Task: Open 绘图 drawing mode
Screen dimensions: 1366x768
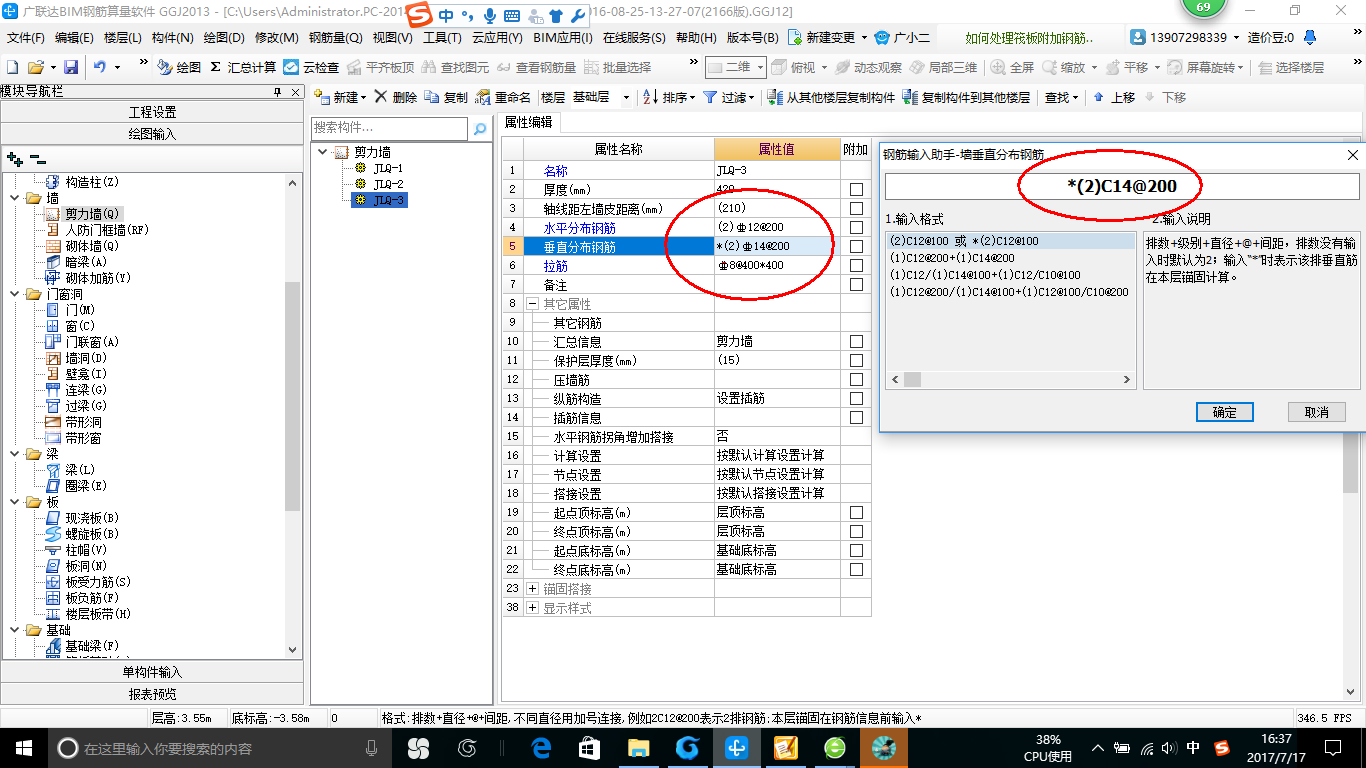Action: 179,67
